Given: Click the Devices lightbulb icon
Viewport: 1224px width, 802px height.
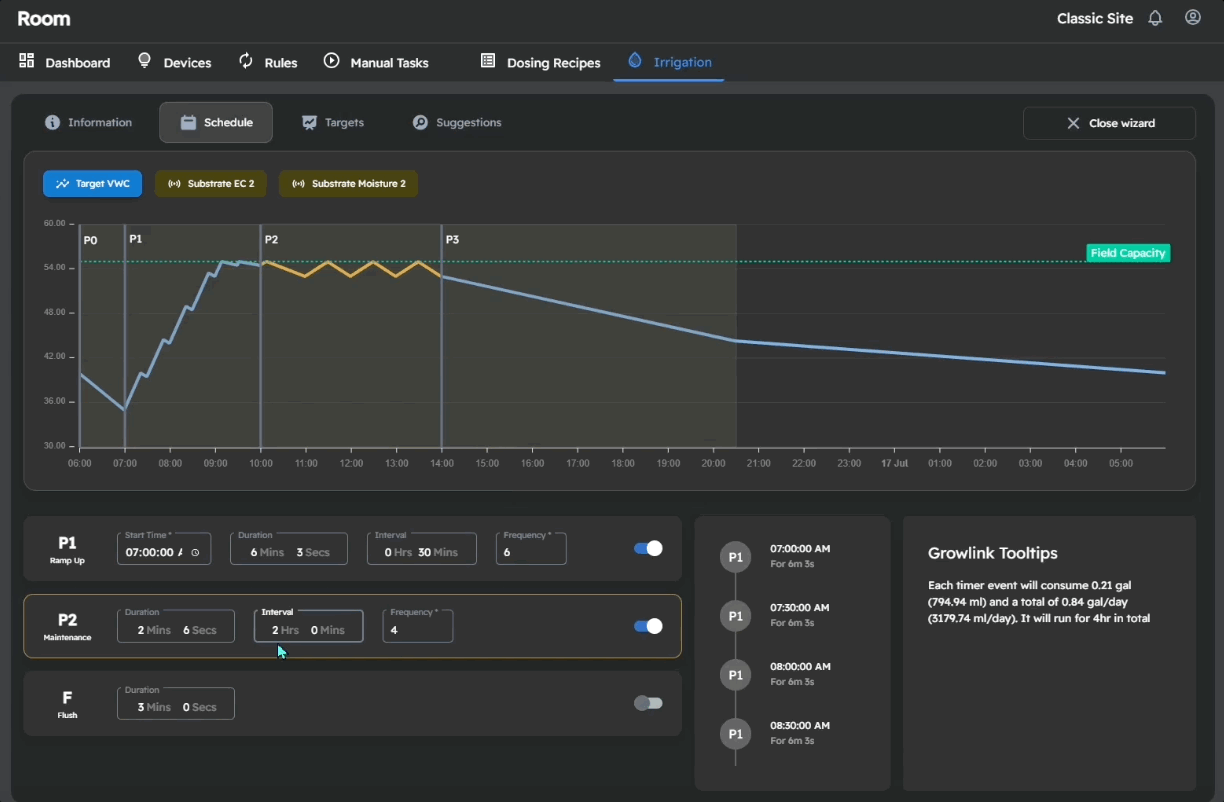Looking at the screenshot, I should click(x=144, y=61).
